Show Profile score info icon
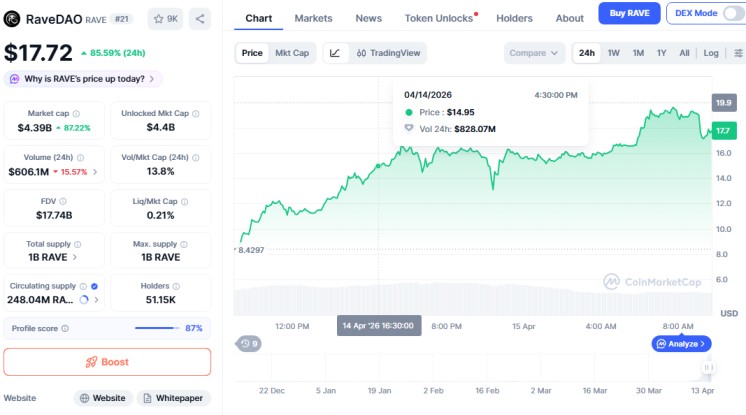This screenshot has height=415, width=746. [x=65, y=328]
